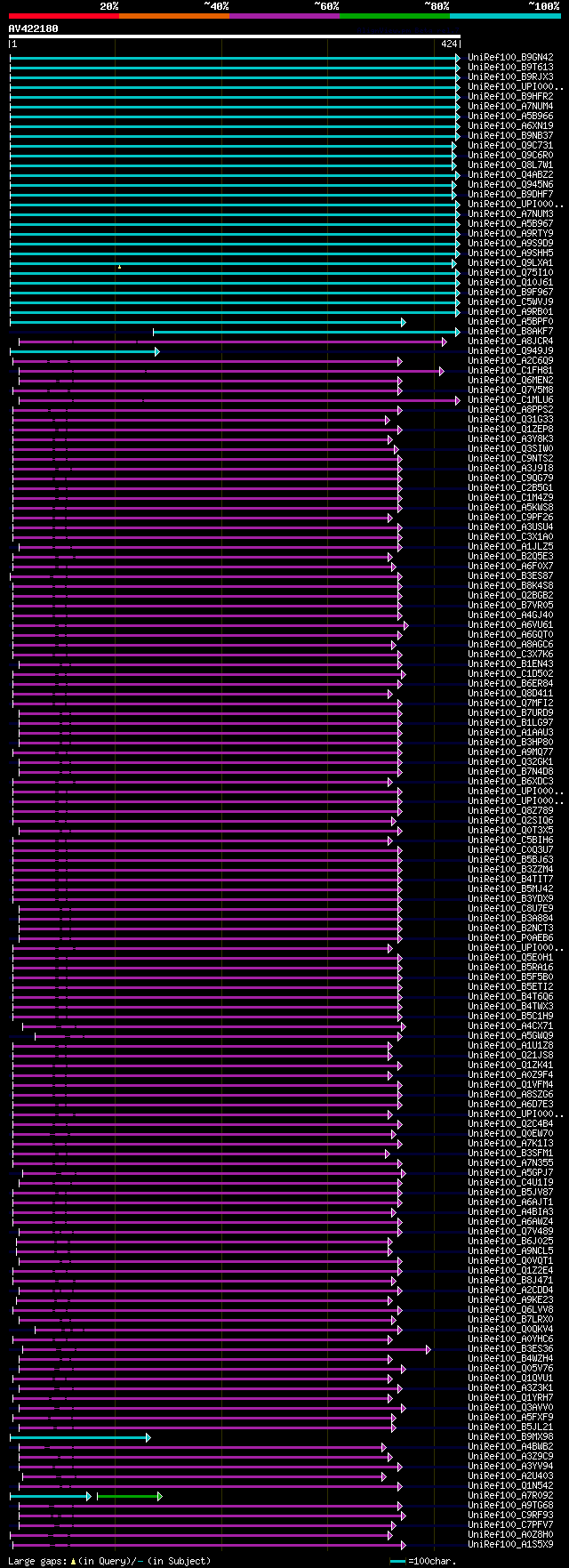
Task: Open hit UniRef100_B9HFR2
Action: click(510, 97)
